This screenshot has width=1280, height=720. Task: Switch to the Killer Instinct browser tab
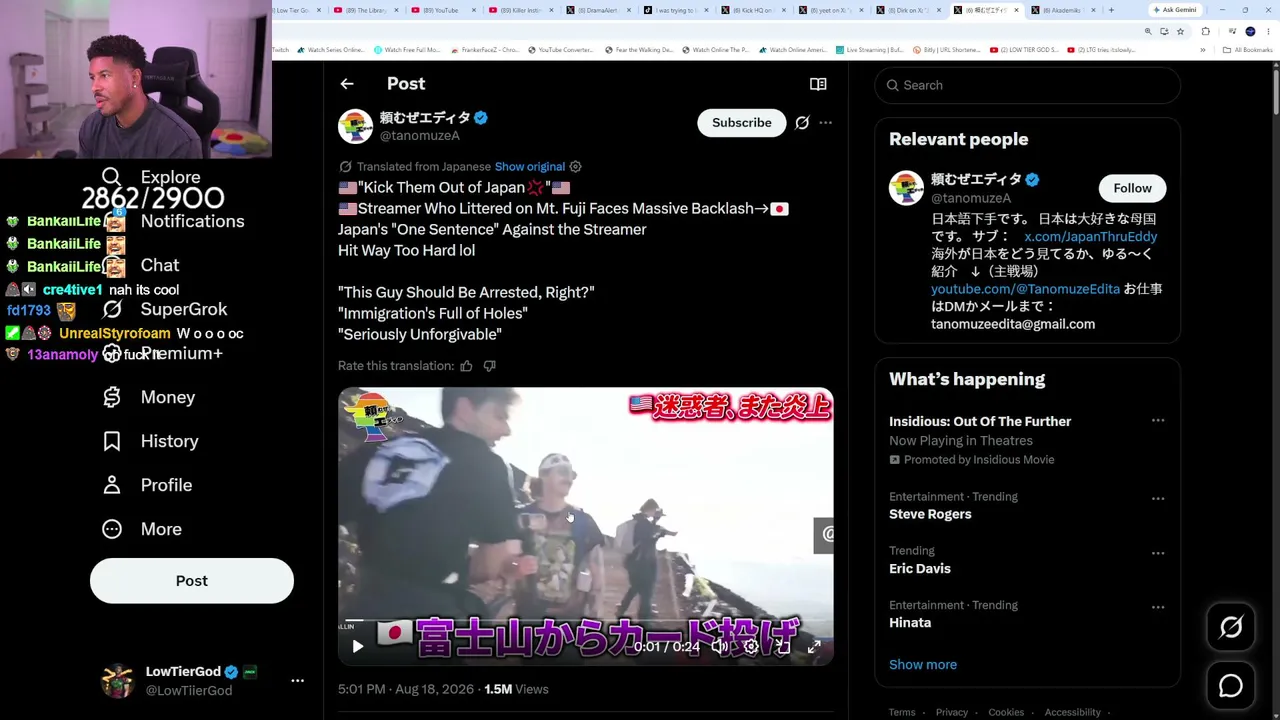point(523,10)
